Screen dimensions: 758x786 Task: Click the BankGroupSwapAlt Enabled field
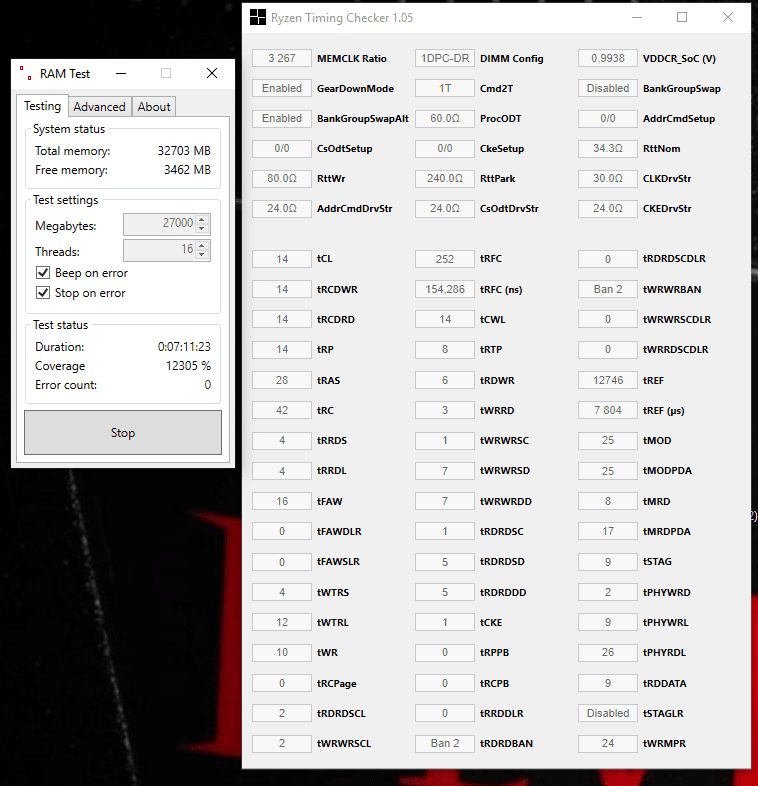[282, 118]
